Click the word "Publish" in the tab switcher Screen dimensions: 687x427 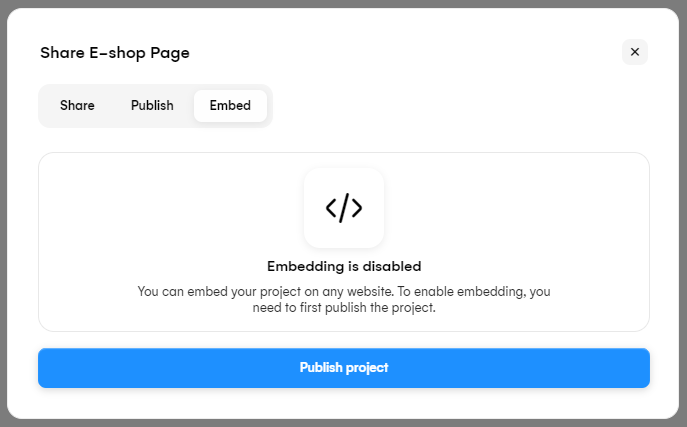(152, 105)
